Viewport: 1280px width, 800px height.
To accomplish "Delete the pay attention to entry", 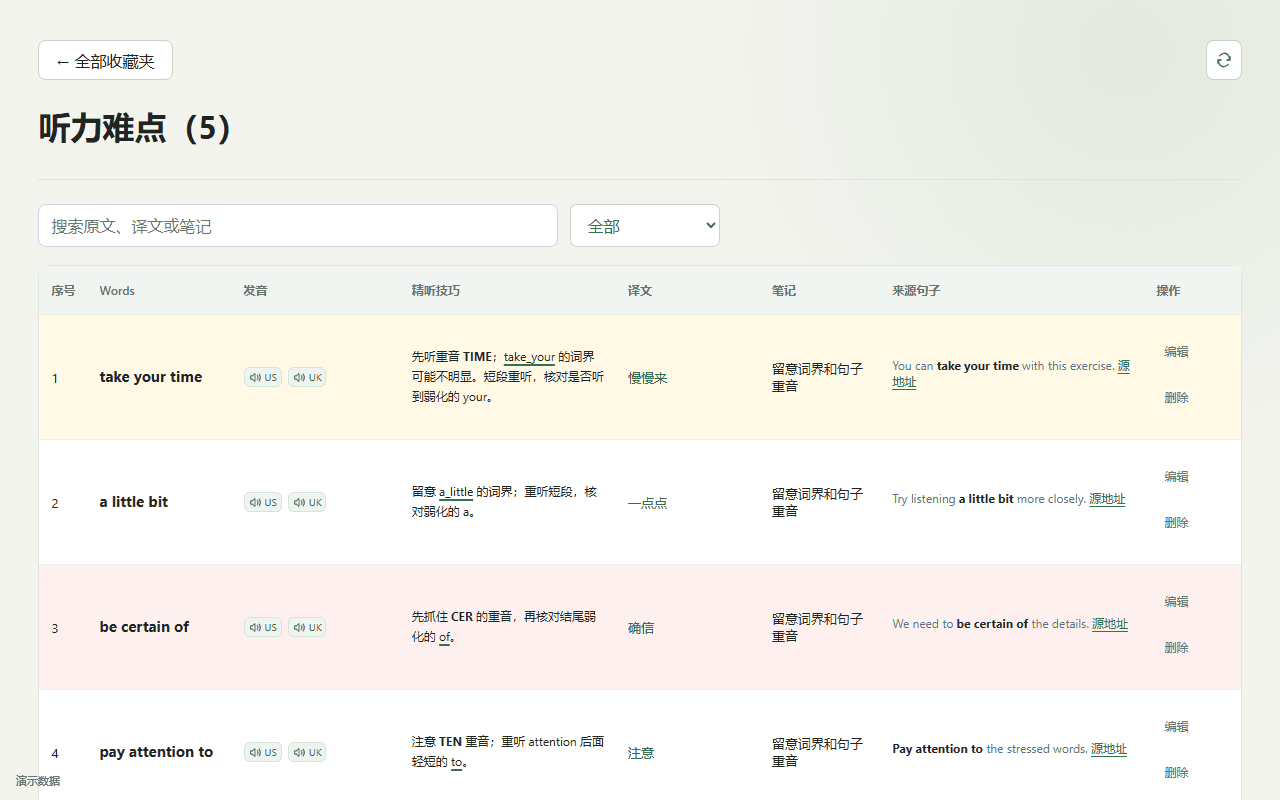I will [1176, 773].
